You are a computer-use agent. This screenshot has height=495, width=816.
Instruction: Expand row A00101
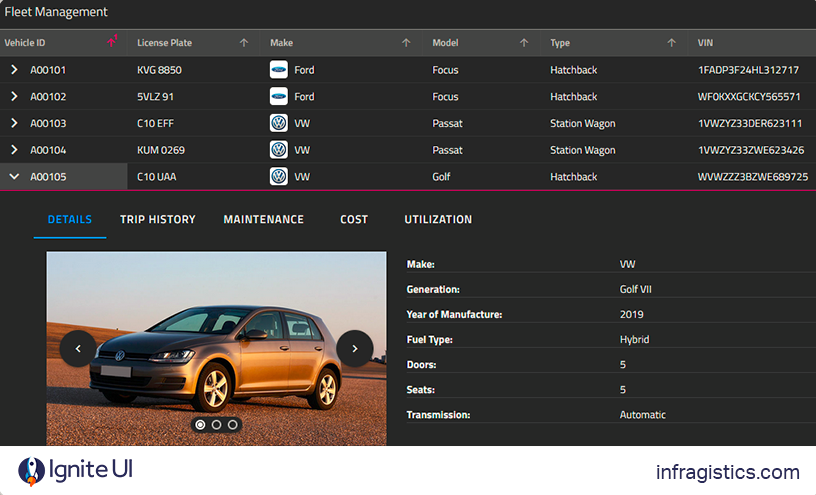[14, 69]
